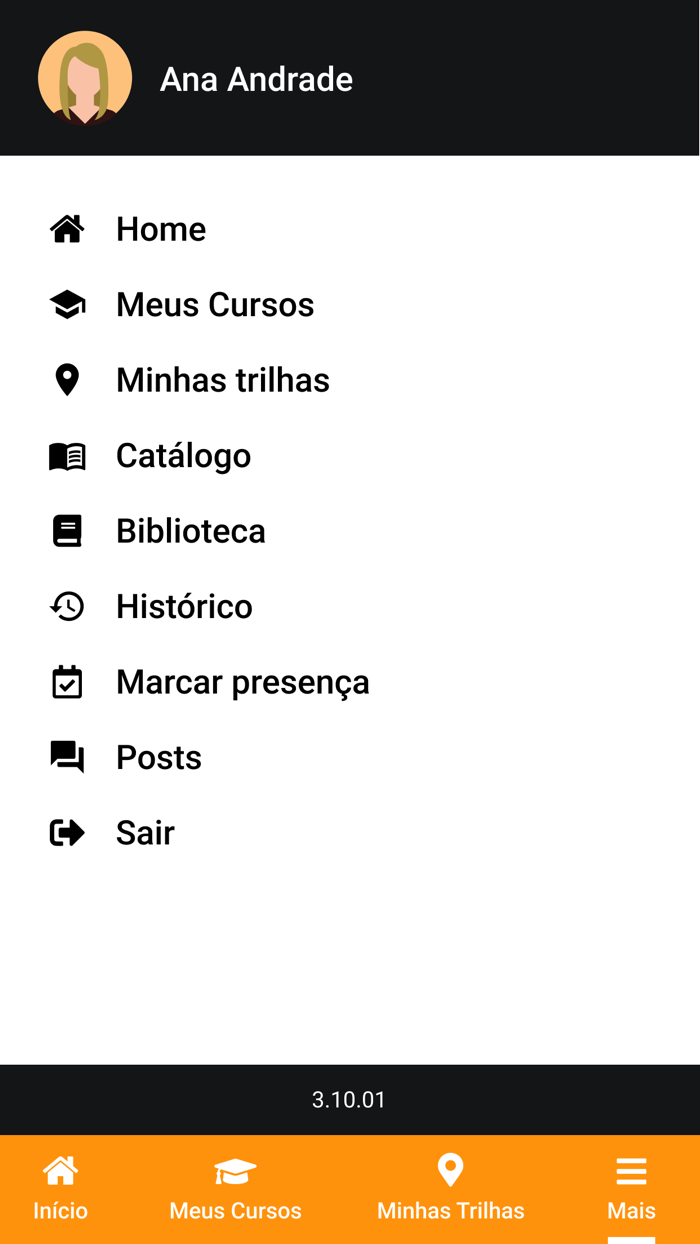
Task: Open Marcar presença
Action: pyautogui.click(x=243, y=681)
